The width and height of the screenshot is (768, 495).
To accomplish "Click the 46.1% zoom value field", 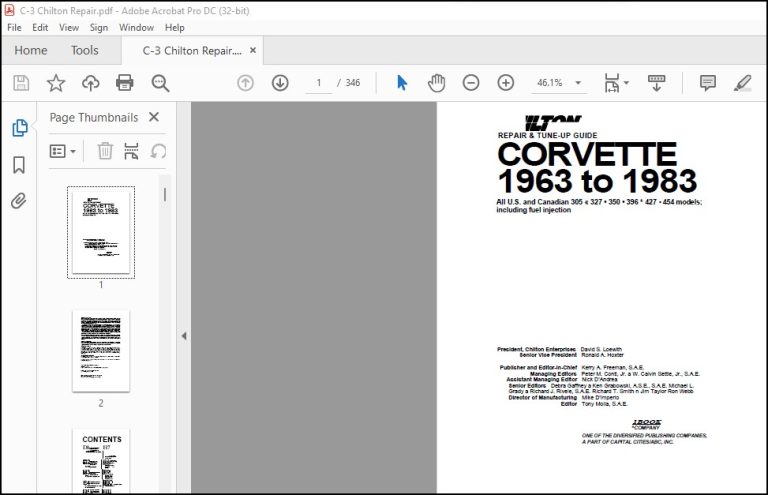I will [550, 83].
